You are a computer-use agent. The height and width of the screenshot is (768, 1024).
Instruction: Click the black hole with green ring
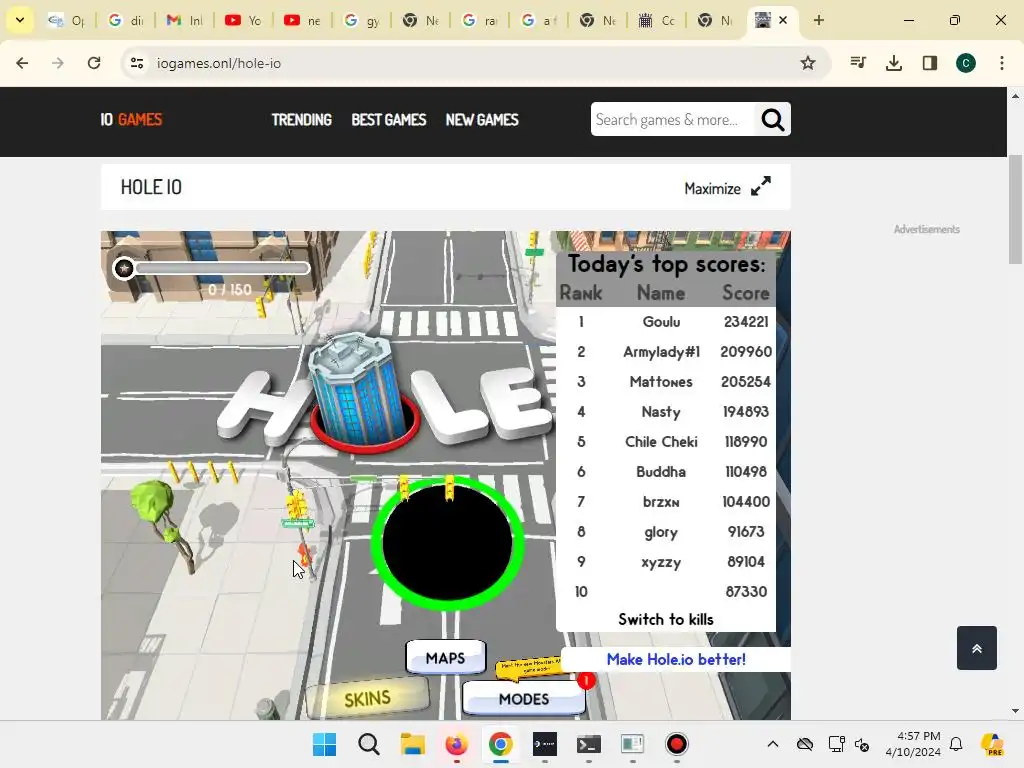pos(447,543)
